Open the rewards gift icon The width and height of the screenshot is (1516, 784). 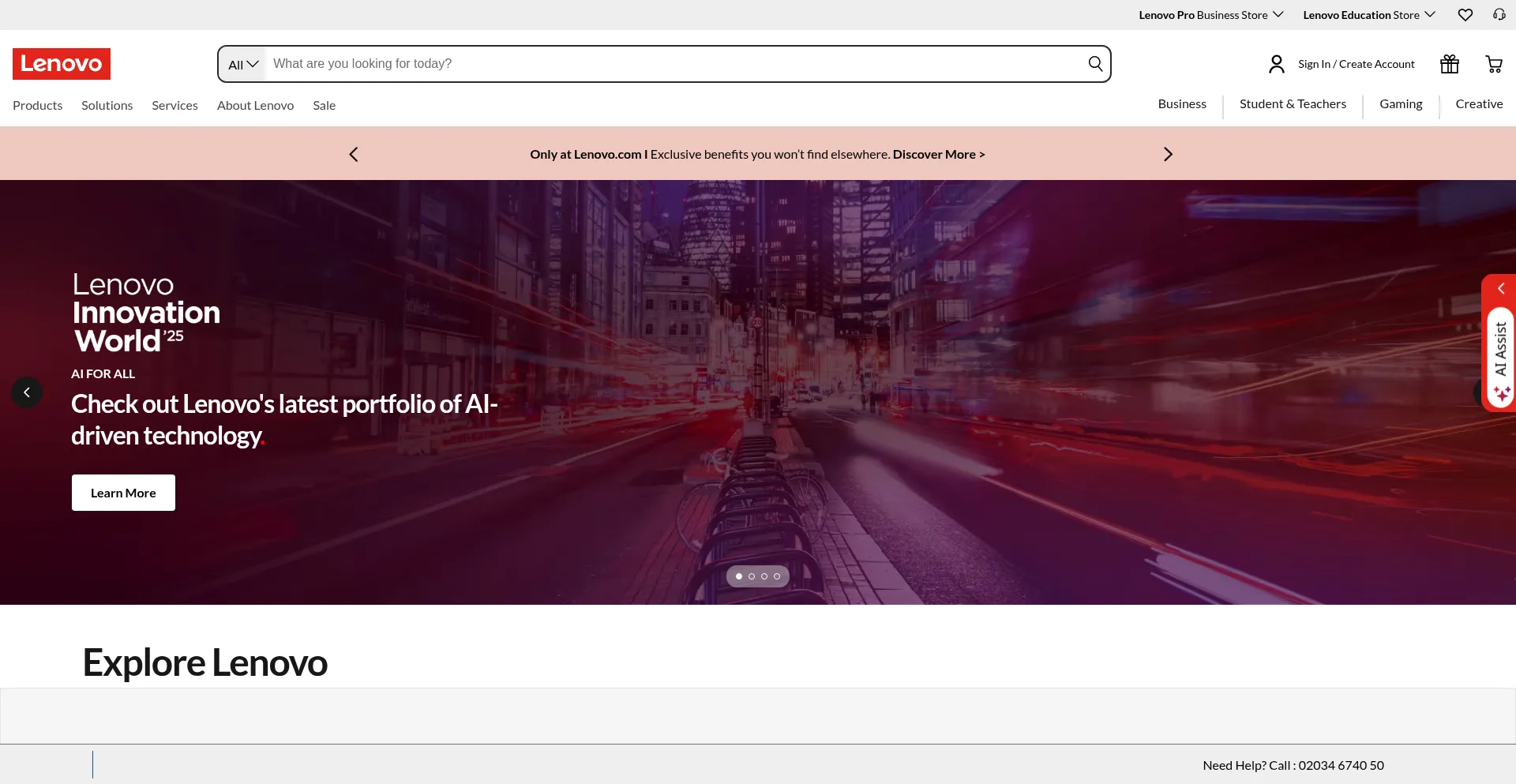click(x=1450, y=64)
